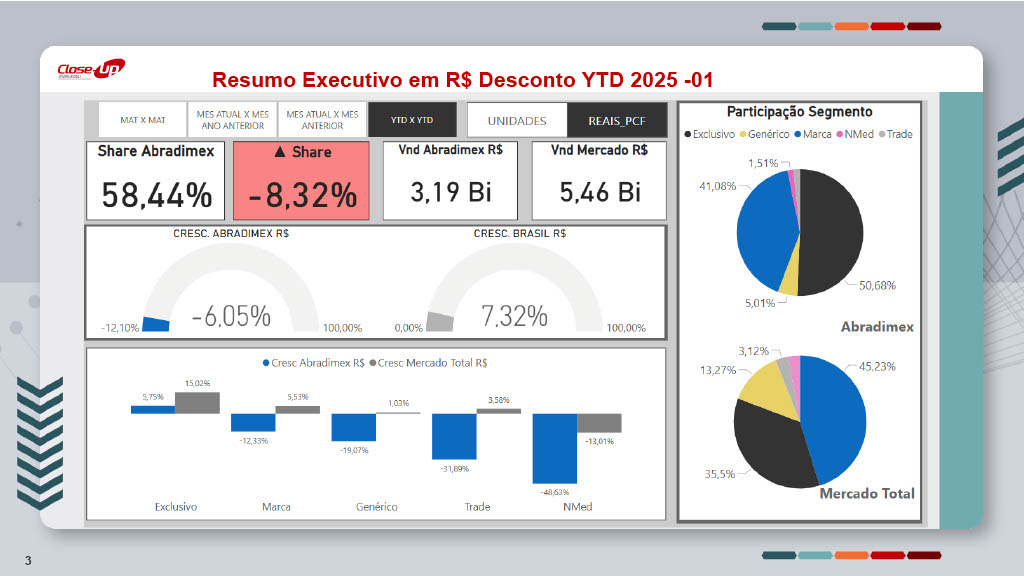Click the Exclusivo legend marker
Screen dimensions: 1024x576
point(688,134)
